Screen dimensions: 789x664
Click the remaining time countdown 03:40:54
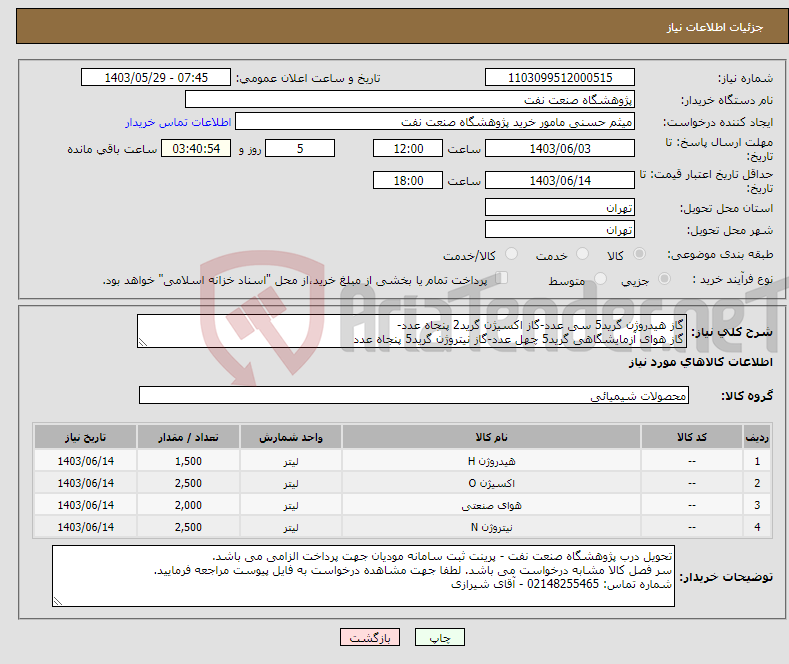point(196,148)
